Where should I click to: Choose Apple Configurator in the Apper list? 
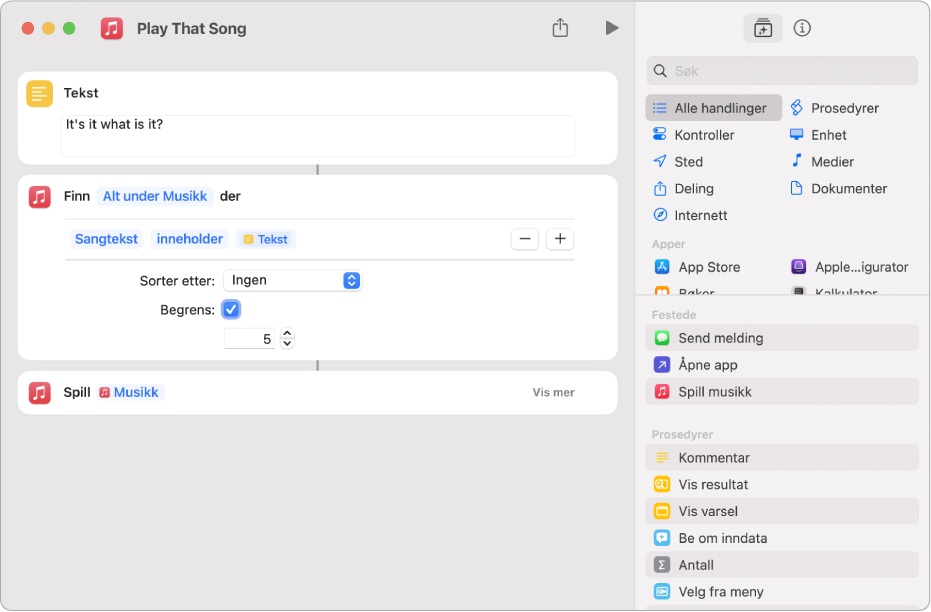coord(850,267)
